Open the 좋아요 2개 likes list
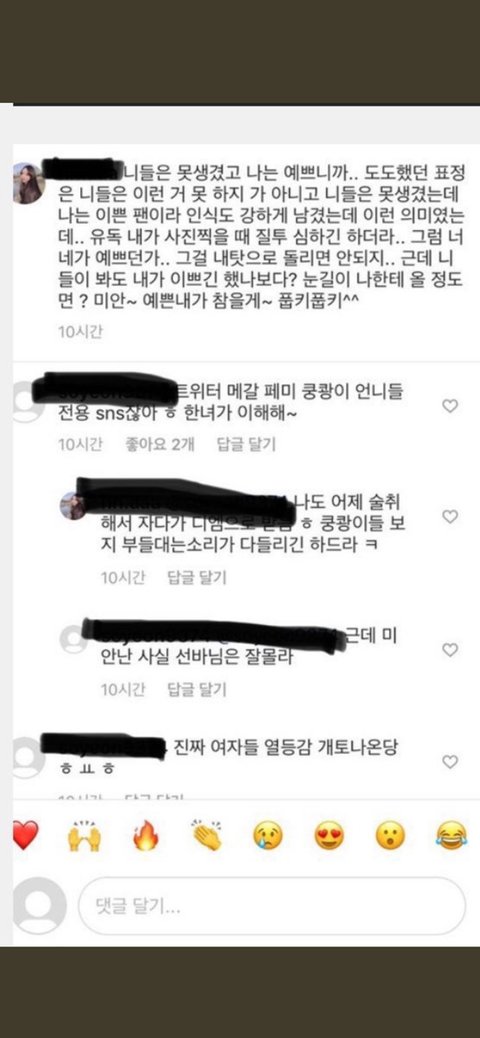Viewport: 480px width, 1038px height. (x=160, y=445)
